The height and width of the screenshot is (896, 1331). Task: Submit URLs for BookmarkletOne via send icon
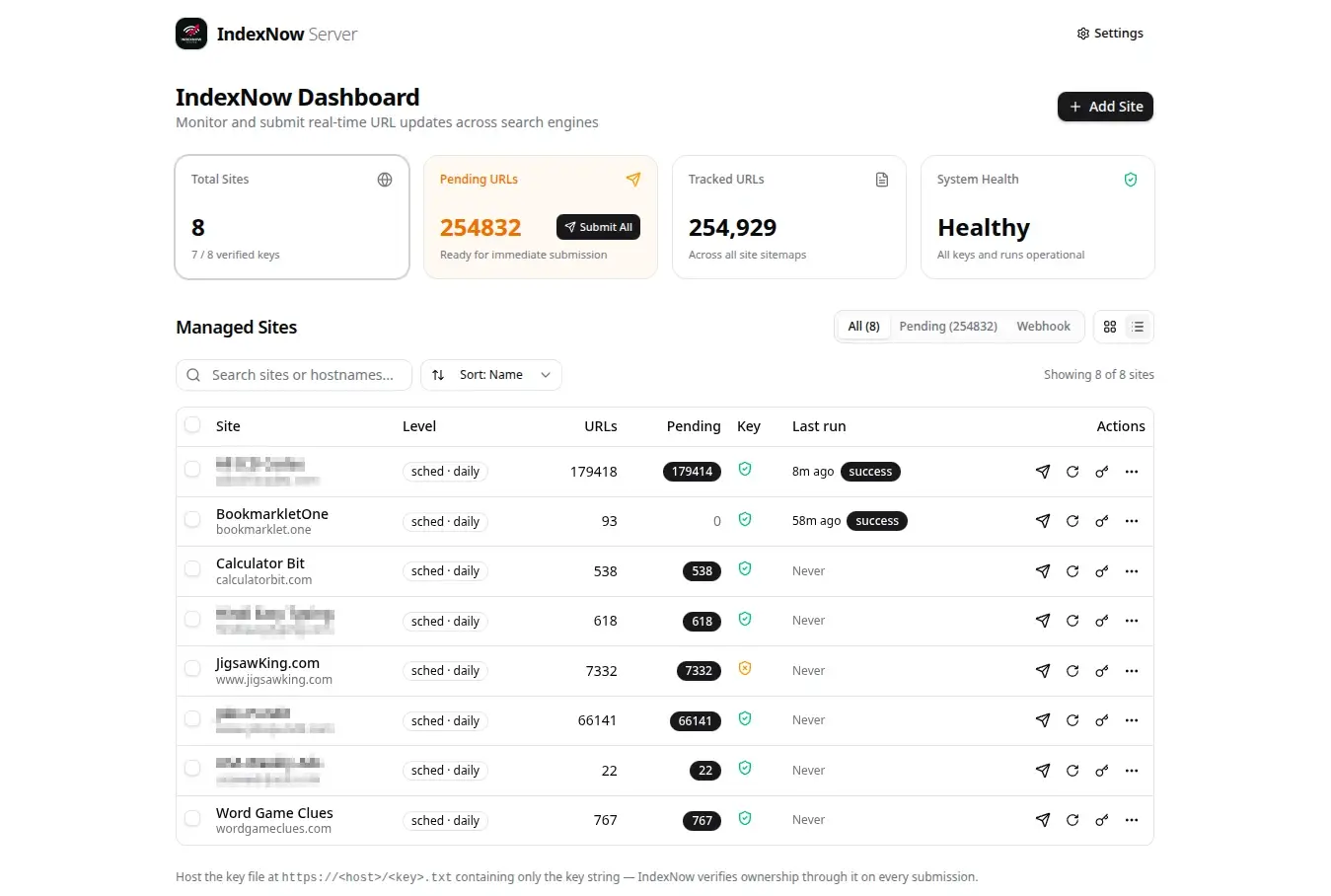click(x=1043, y=521)
